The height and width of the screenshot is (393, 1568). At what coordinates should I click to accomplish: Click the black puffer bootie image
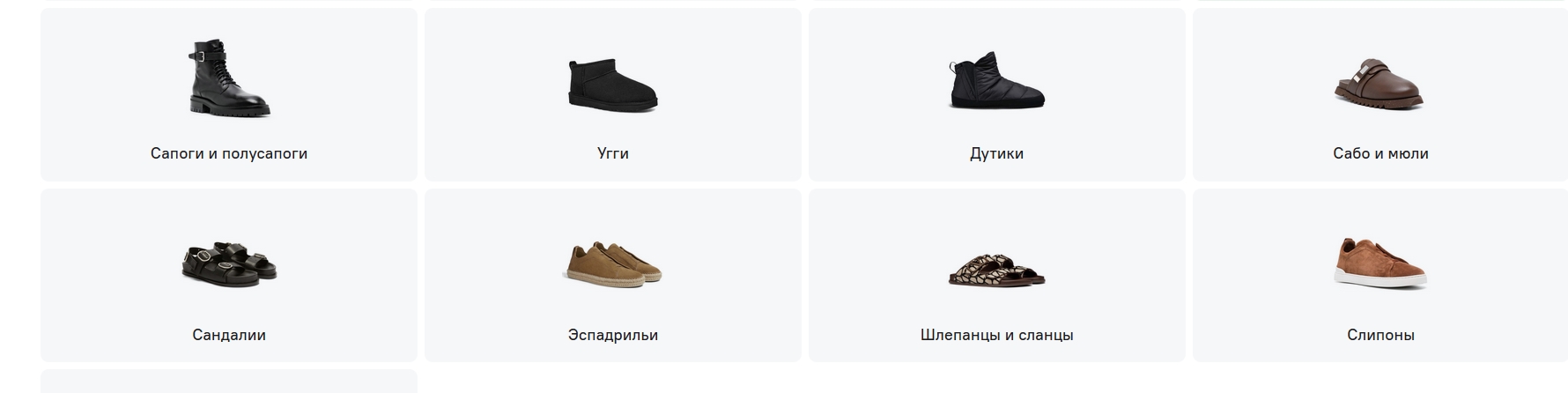997,80
